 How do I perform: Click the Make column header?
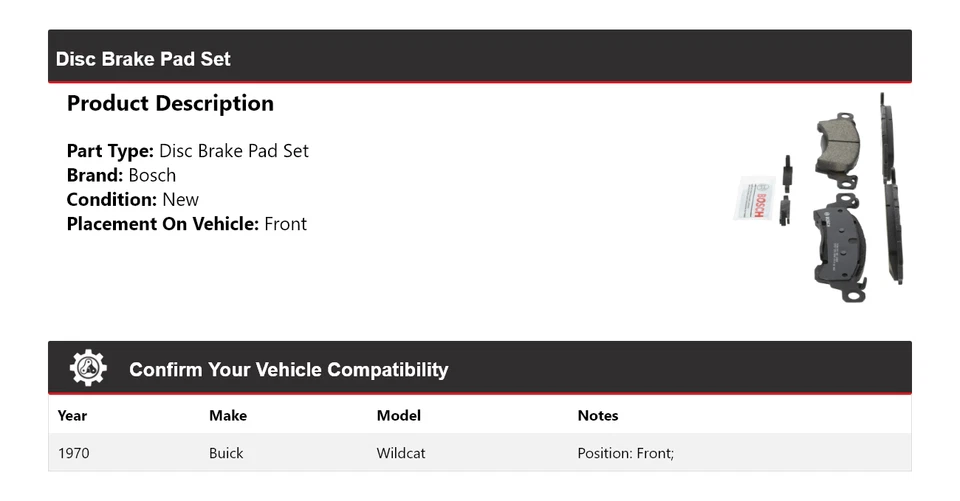point(228,415)
